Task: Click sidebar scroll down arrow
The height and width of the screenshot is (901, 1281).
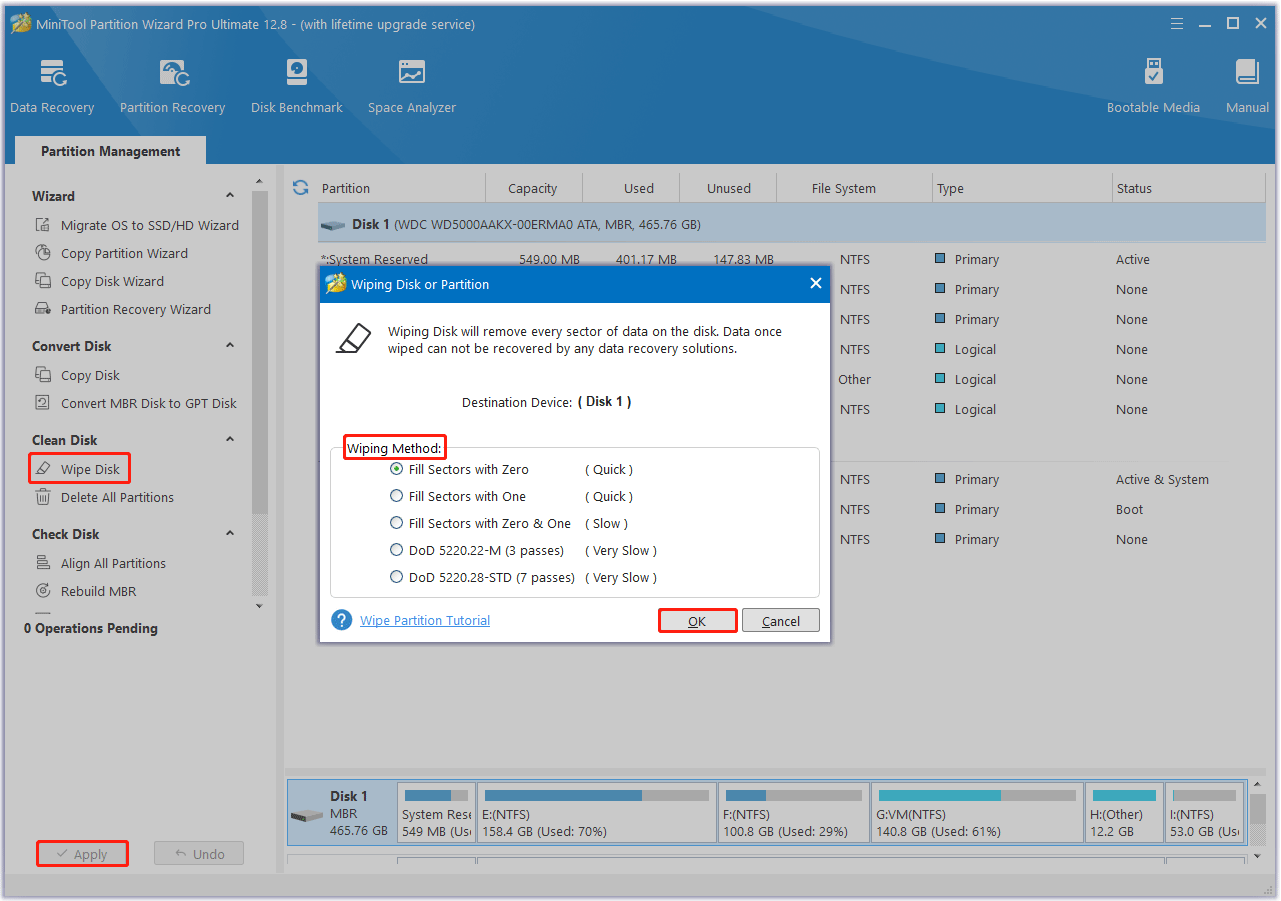Action: pos(260,606)
